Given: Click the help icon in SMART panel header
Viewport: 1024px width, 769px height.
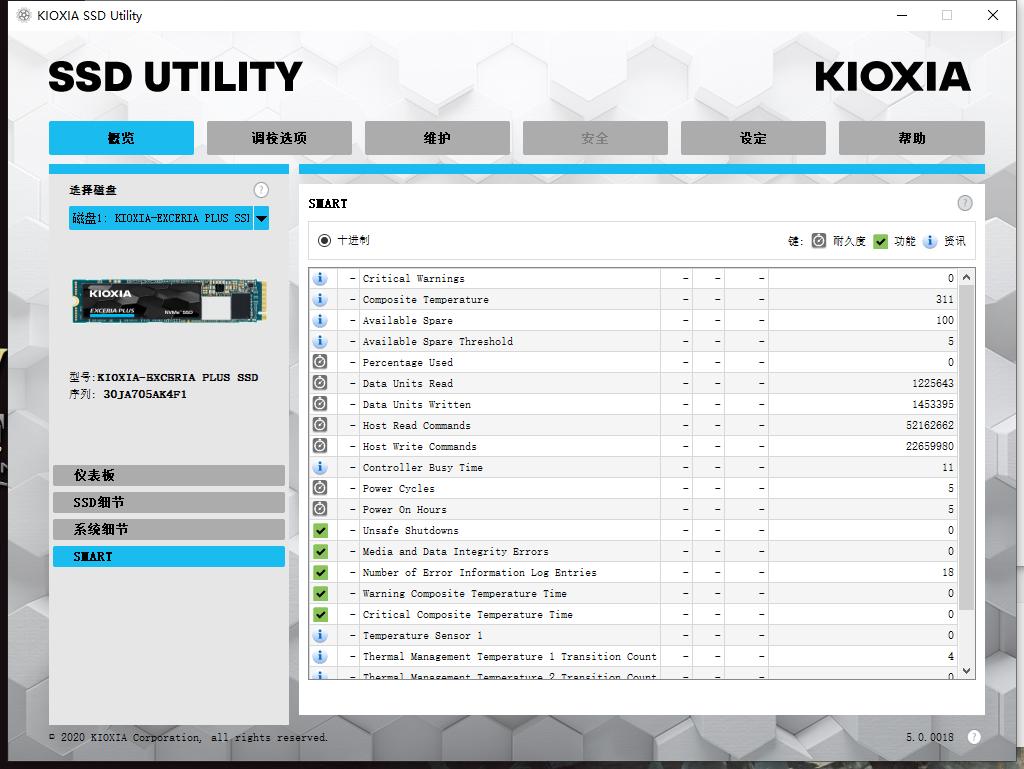Looking at the screenshot, I should [x=965, y=203].
